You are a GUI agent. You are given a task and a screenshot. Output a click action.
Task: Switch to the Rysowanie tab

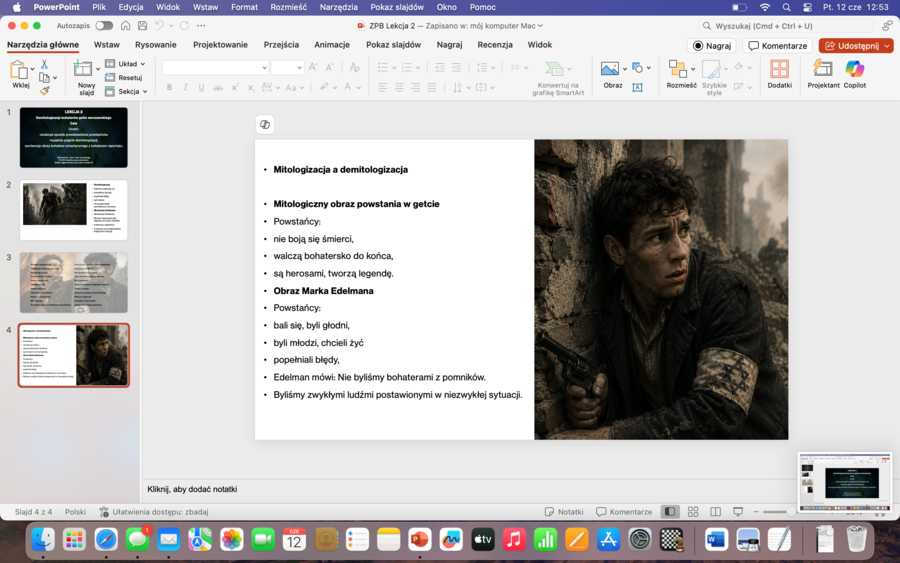[x=156, y=45]
